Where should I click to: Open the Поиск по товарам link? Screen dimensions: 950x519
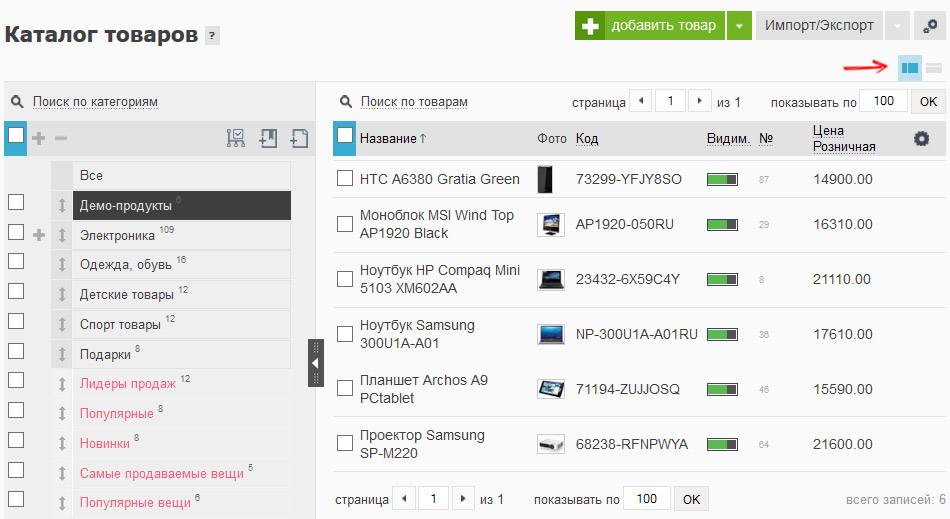click(x=414, y=102)
